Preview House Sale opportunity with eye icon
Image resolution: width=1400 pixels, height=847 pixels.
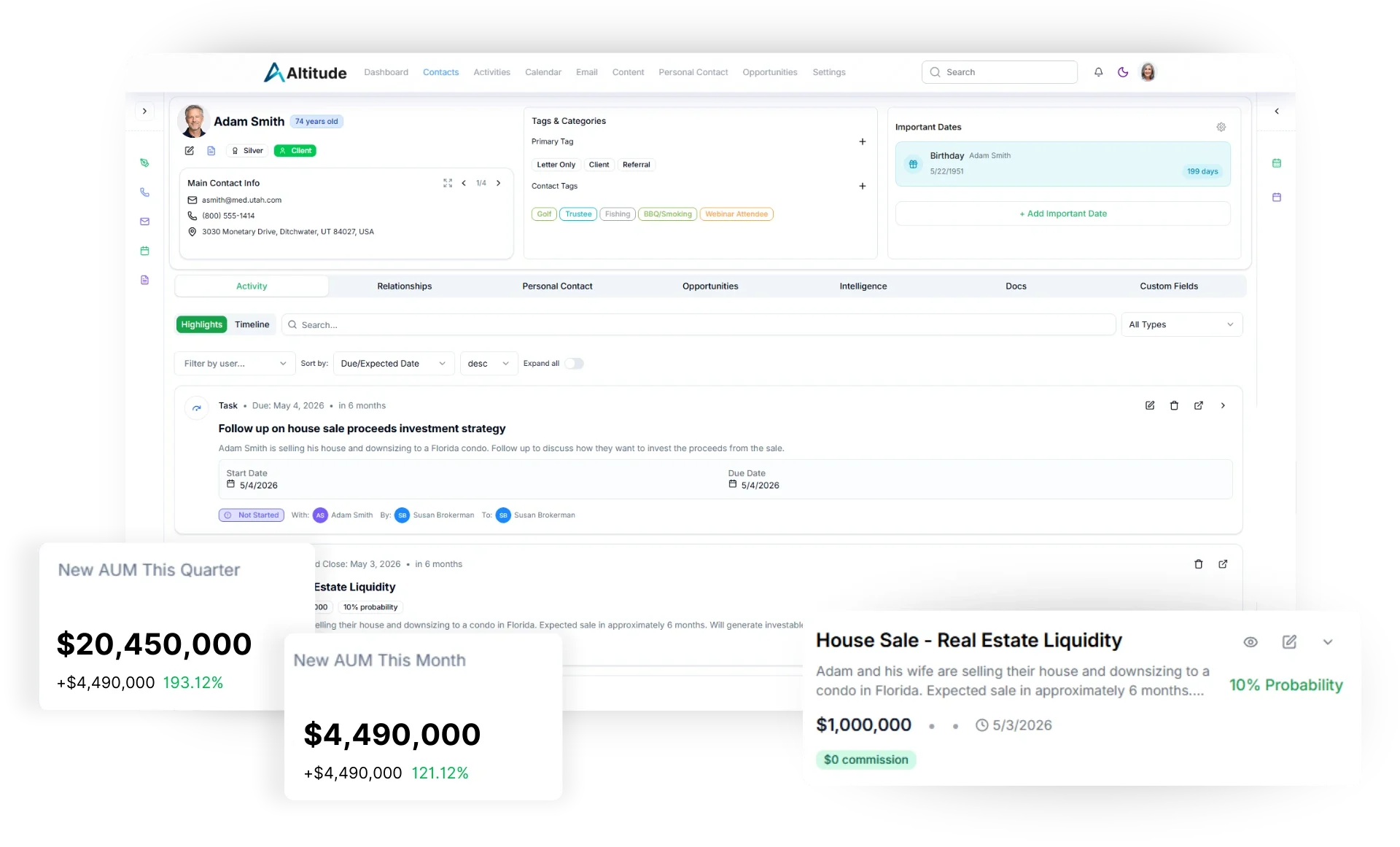1251,641
